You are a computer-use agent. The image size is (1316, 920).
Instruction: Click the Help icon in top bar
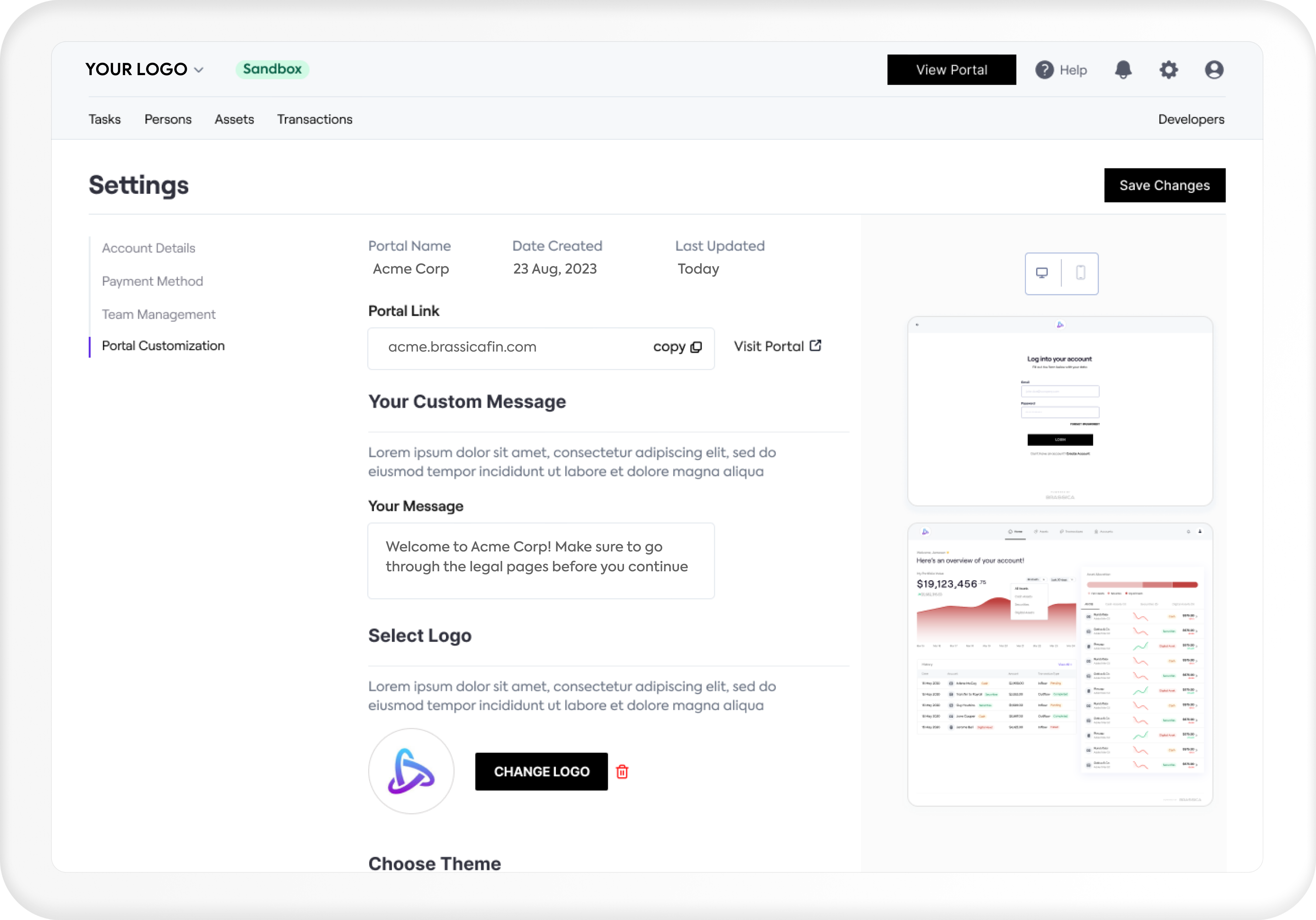coord(1044,69)
